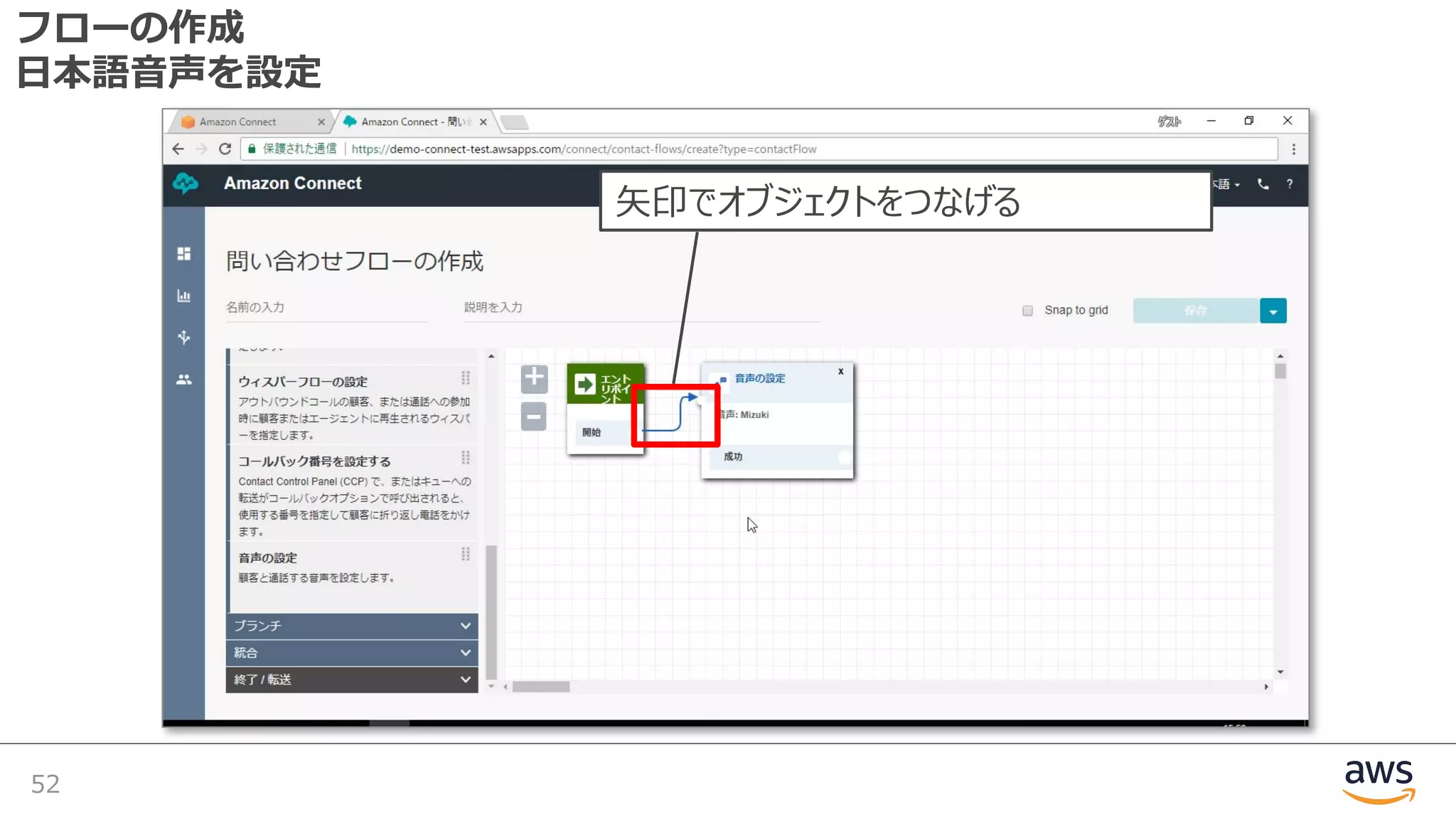Open the dashboard grid icon in sidebar

(184, 254)
